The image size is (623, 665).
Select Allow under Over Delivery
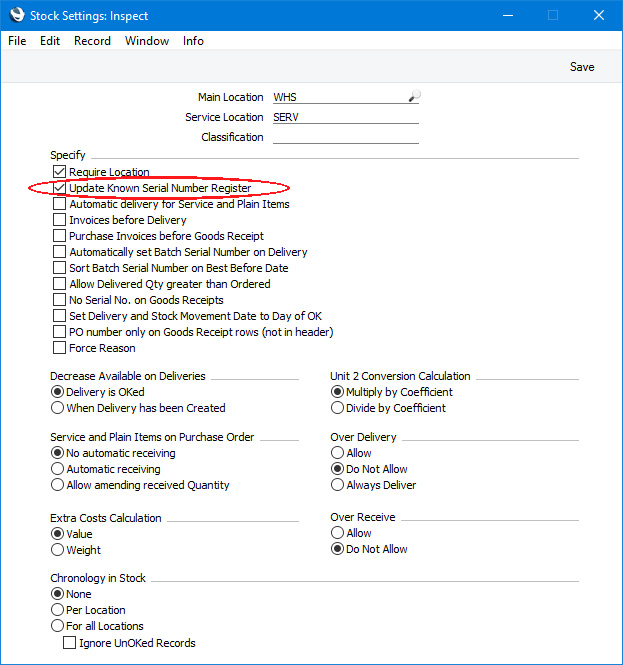(x=337, y=453)
